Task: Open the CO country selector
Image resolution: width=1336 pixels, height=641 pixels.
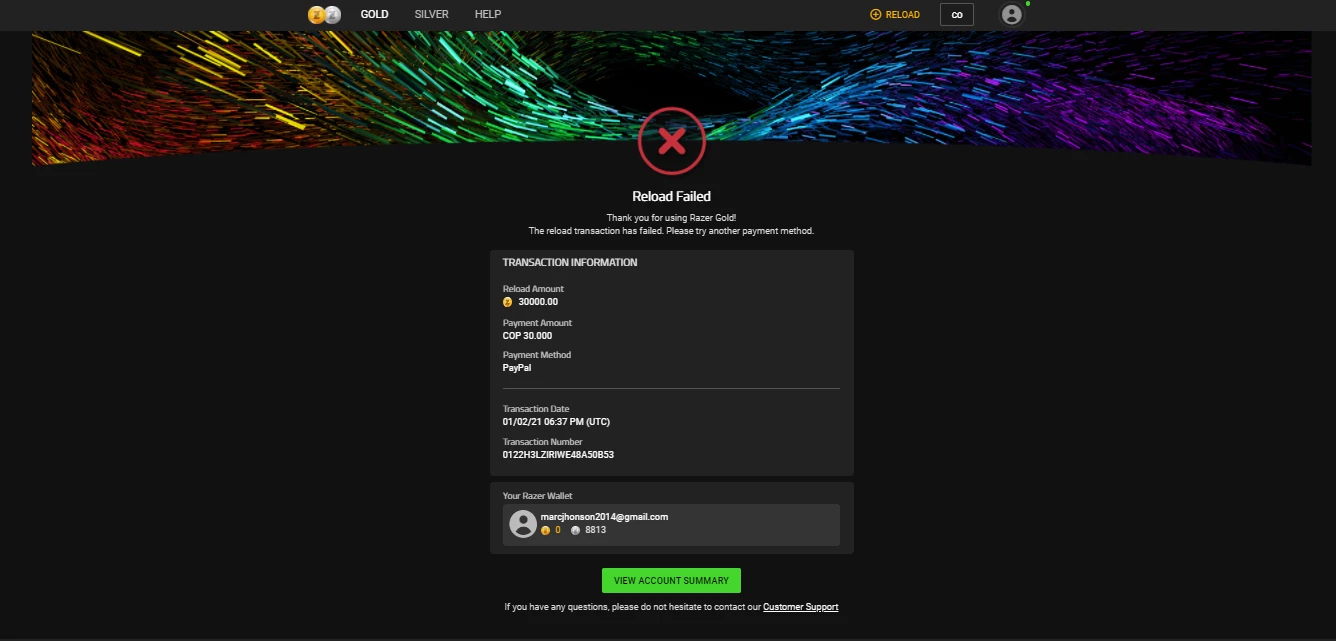Action: pyautogui.click(x=956, y=14)
